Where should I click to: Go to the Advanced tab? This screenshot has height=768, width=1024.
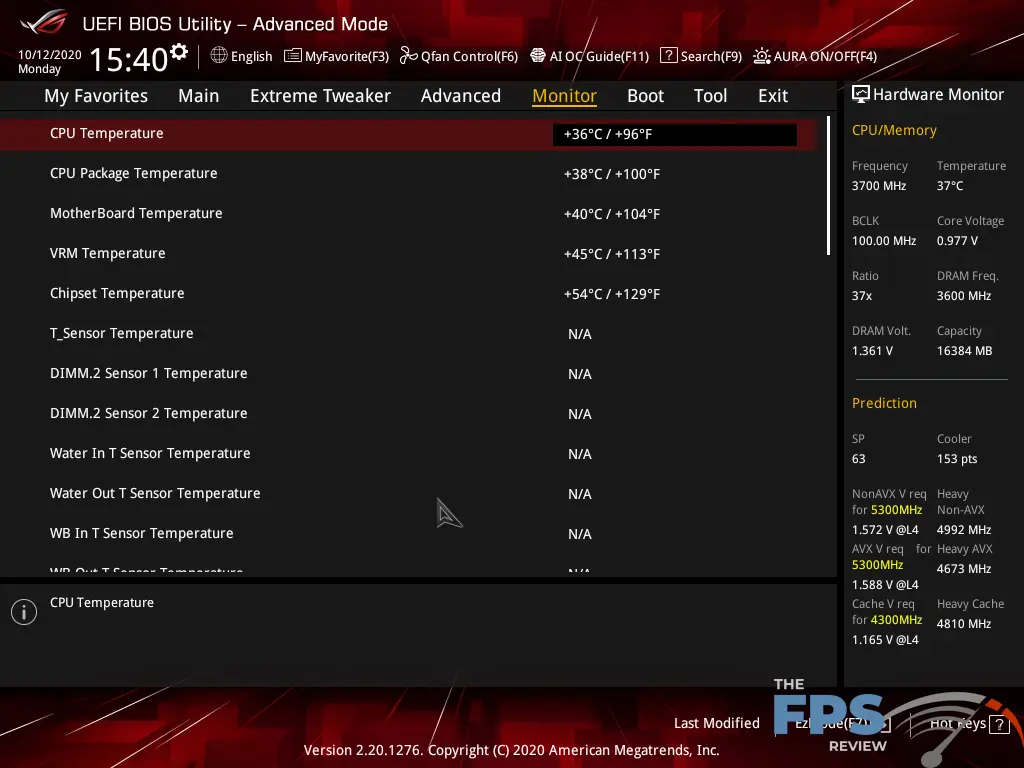[x=460, y=96]
